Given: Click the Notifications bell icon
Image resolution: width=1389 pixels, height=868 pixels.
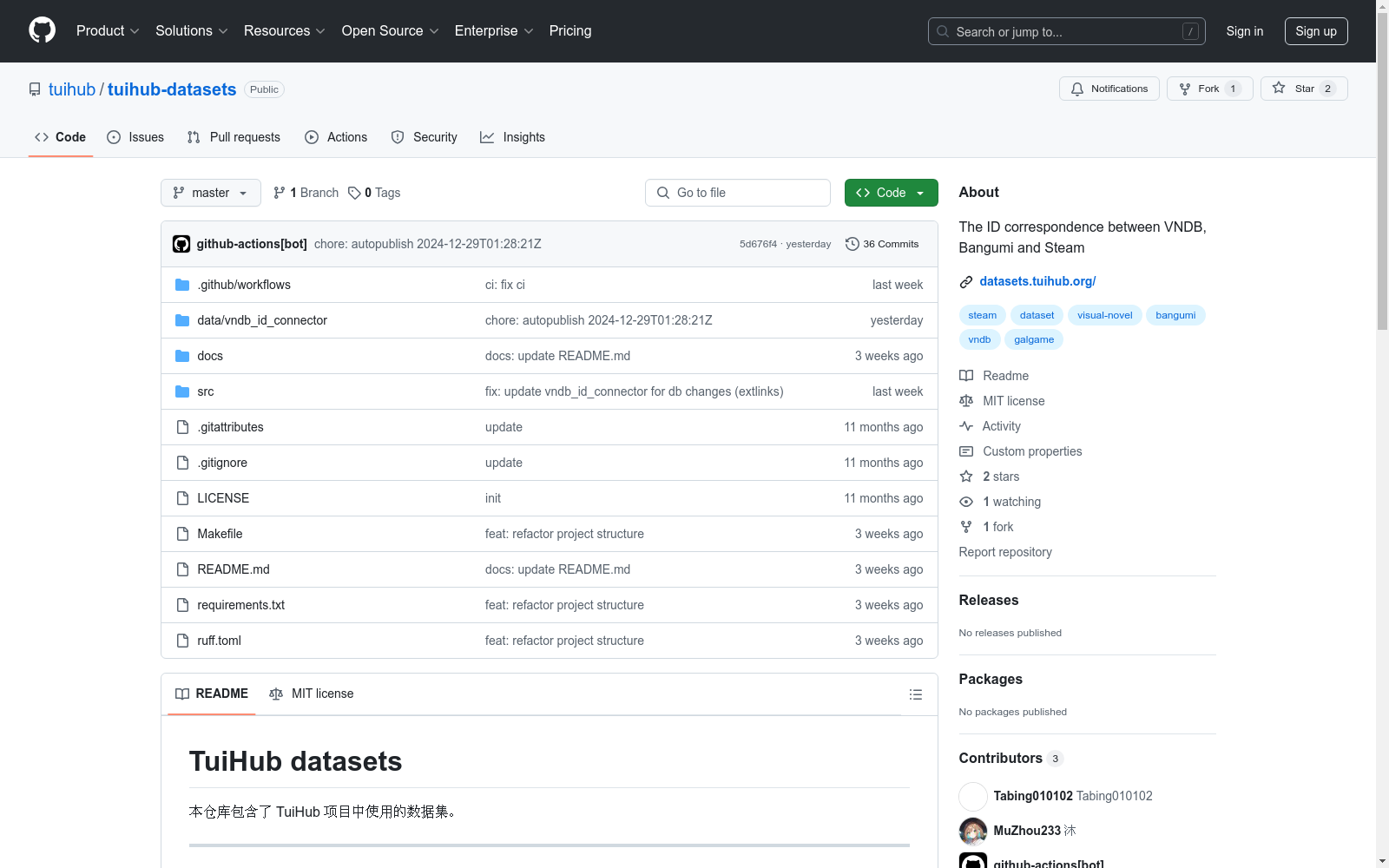Looking at the screenshot, I should pos(1077,89).
